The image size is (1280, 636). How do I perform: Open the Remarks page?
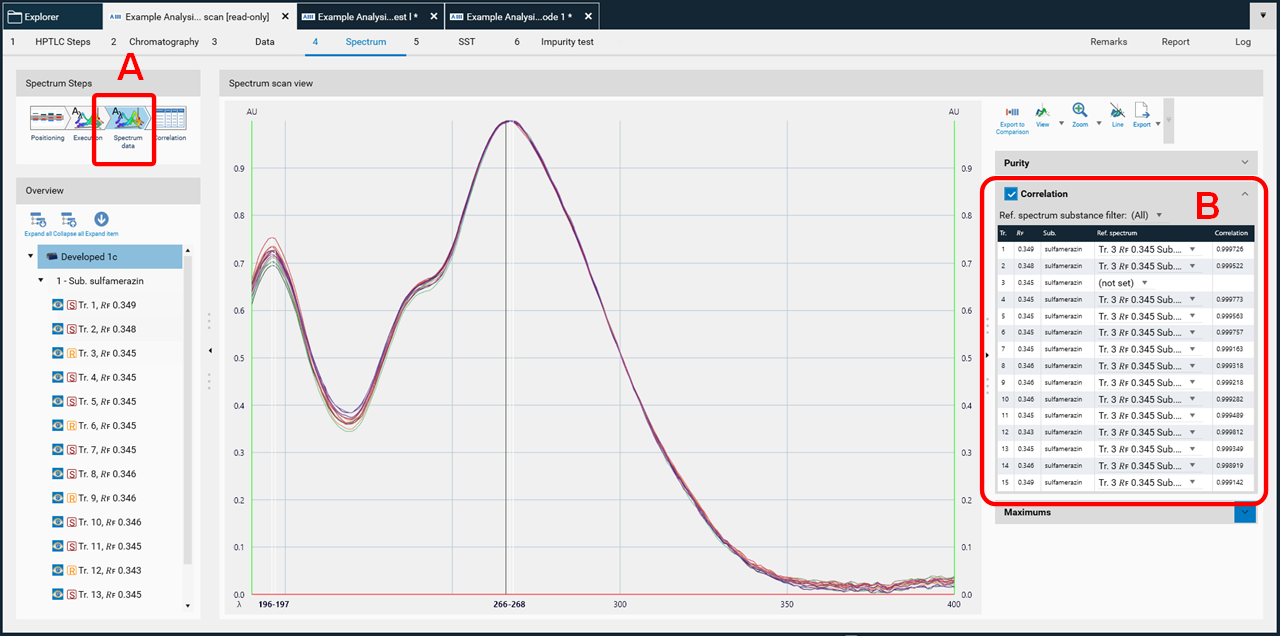coord(1108,42)
